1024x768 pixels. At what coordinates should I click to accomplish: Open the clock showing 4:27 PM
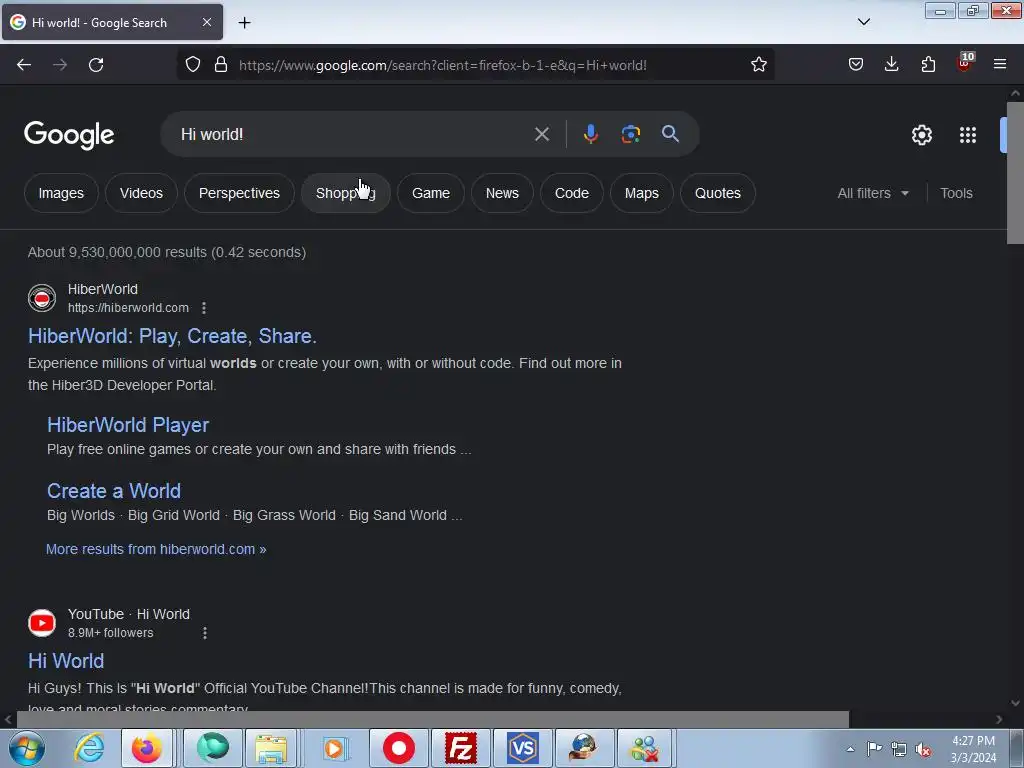[973, 749]
